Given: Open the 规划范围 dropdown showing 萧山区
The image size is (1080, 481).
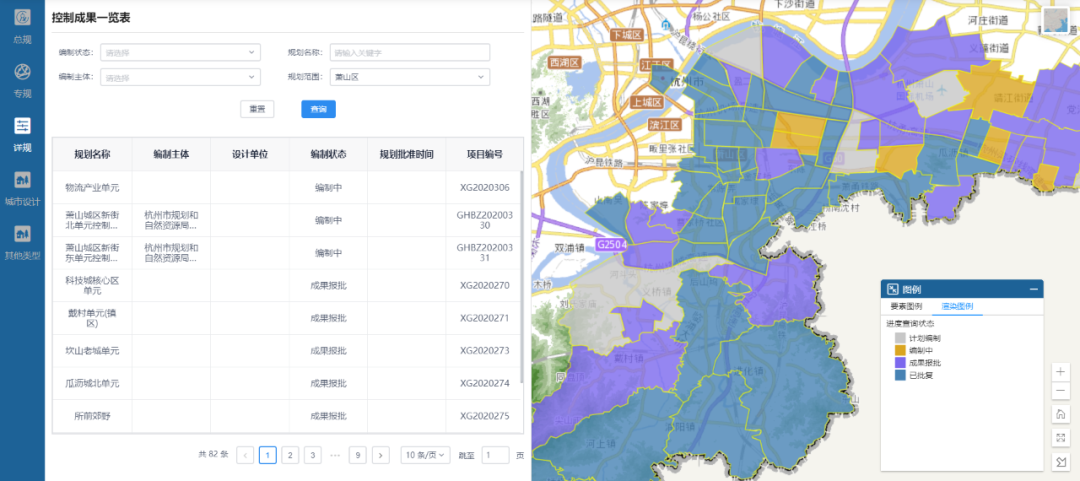Looking at the screenshot, I should point(410,77).
